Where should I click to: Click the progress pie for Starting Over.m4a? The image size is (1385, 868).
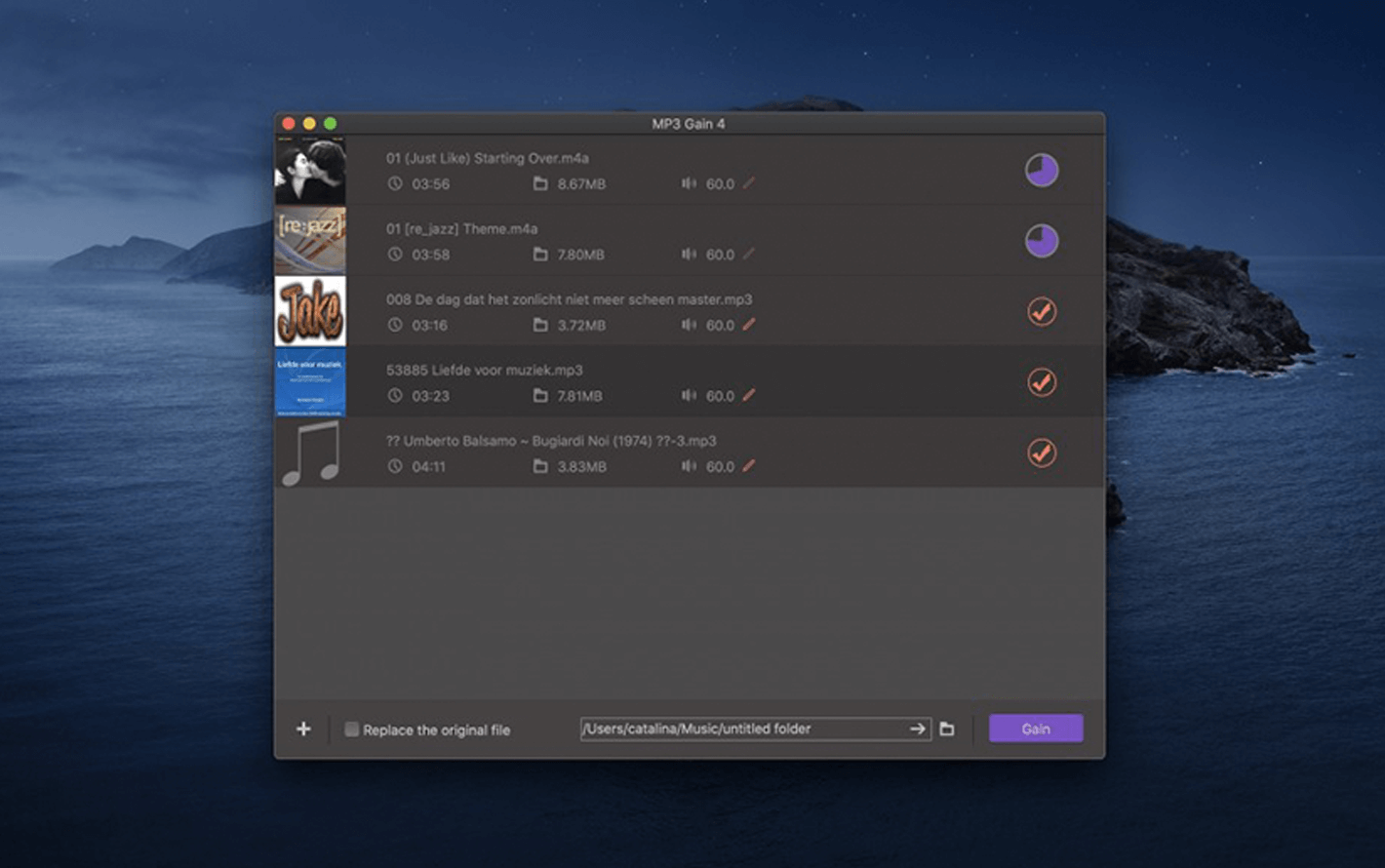(x=1042, y=170)
